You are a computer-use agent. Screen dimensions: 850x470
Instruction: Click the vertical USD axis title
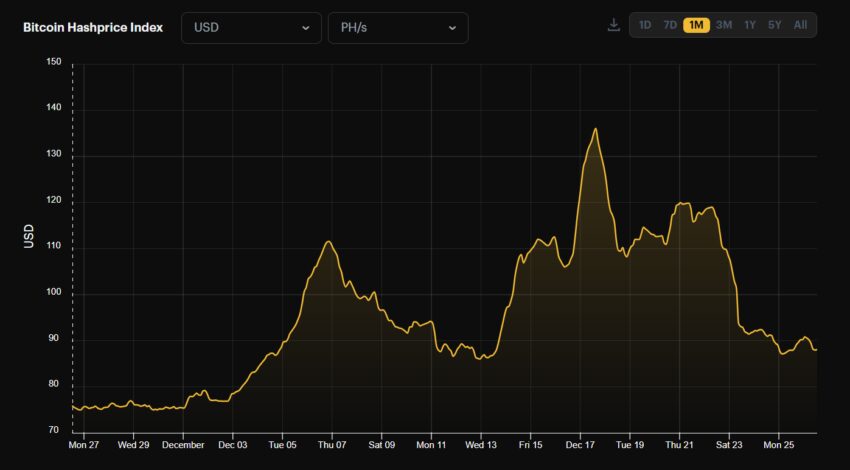[29, 236]
